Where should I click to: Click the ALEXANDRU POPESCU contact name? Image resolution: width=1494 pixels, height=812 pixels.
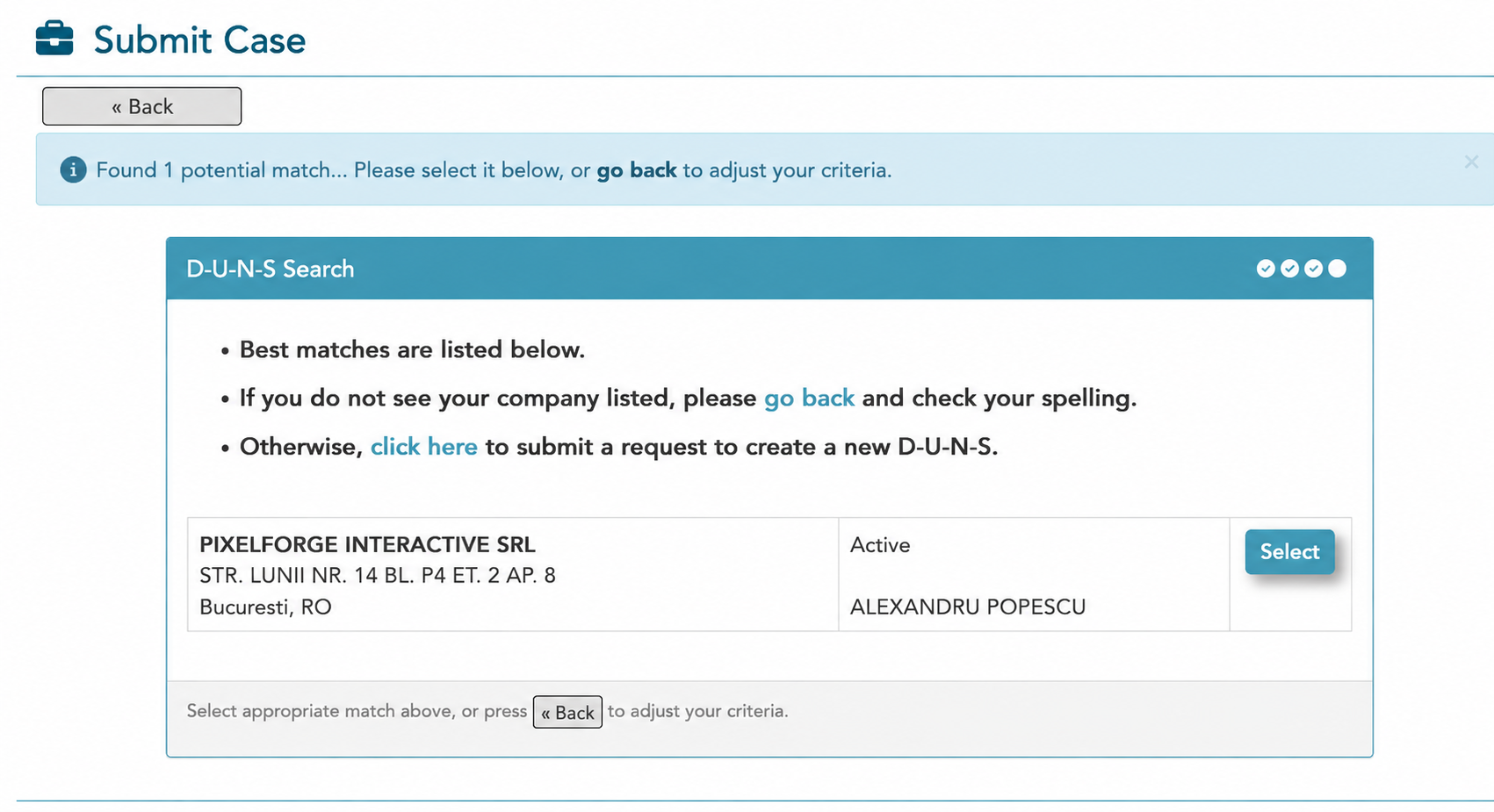tap(968, 607)
